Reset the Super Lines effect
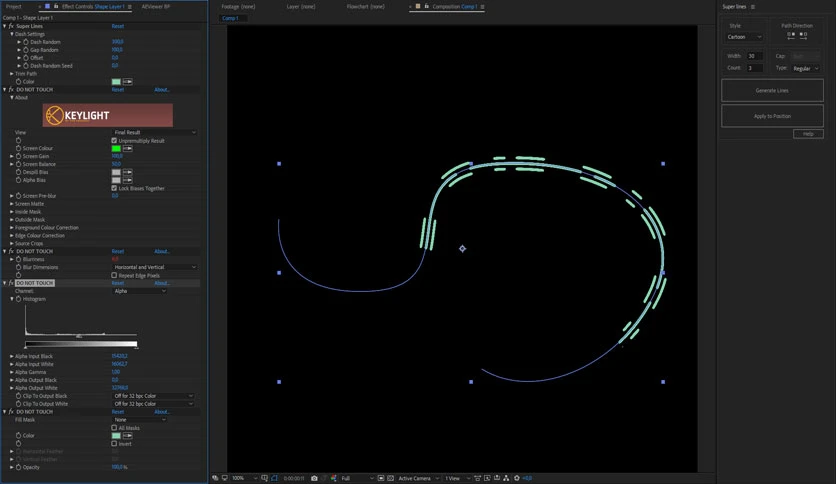This screenshot has width=836, height=484. coord(118,26)
